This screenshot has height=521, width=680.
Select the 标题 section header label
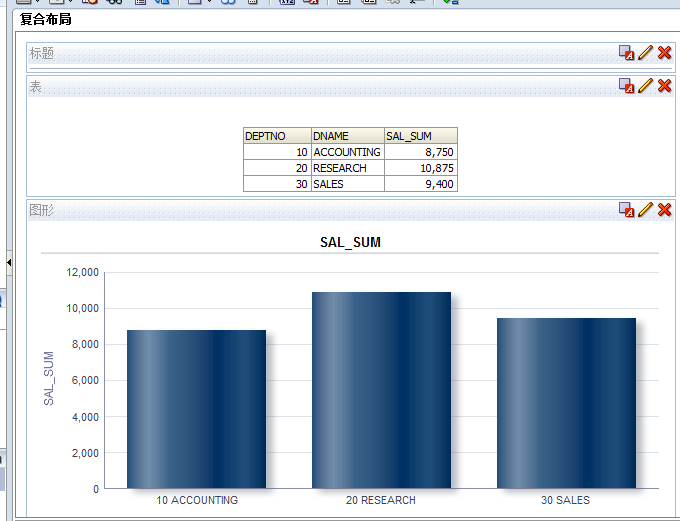coord(42,53)
